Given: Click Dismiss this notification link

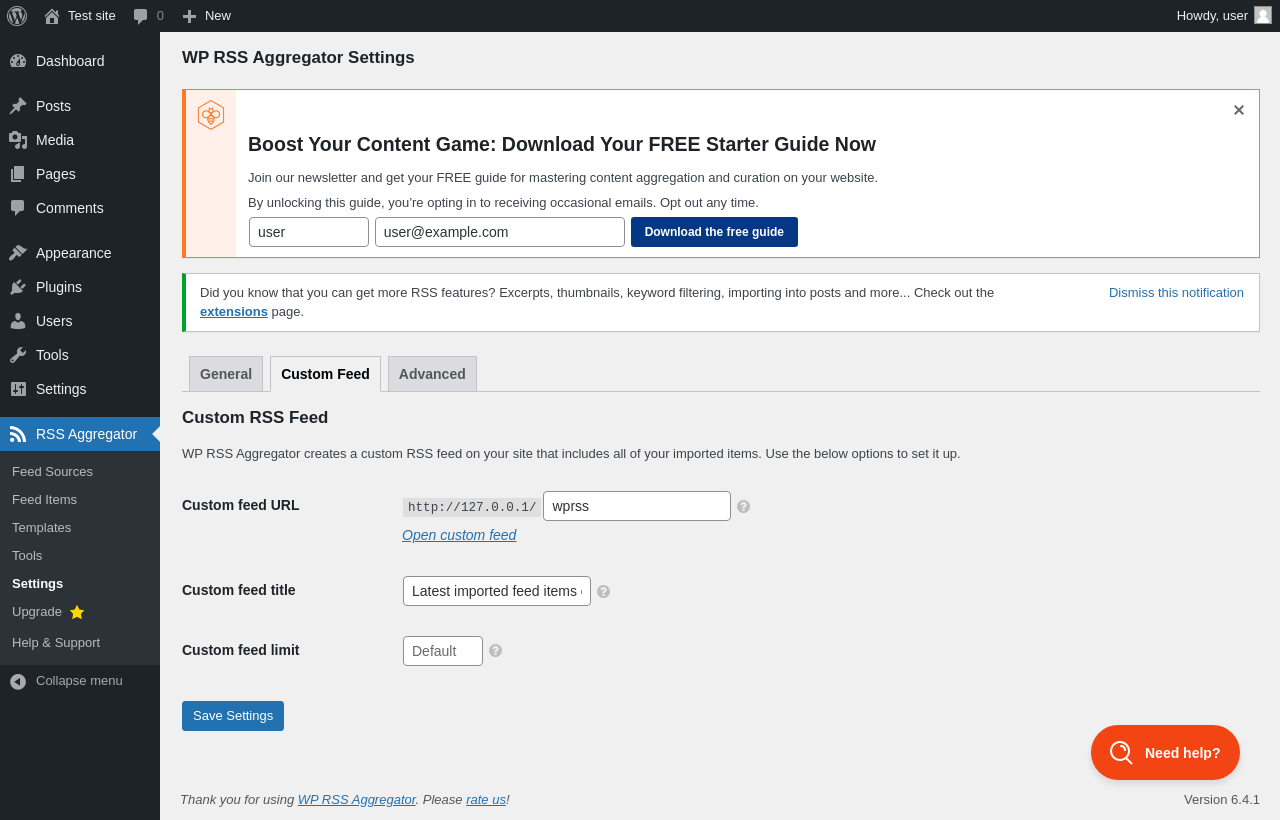Looking at the screenshot, I should (x=1176, y=293).
